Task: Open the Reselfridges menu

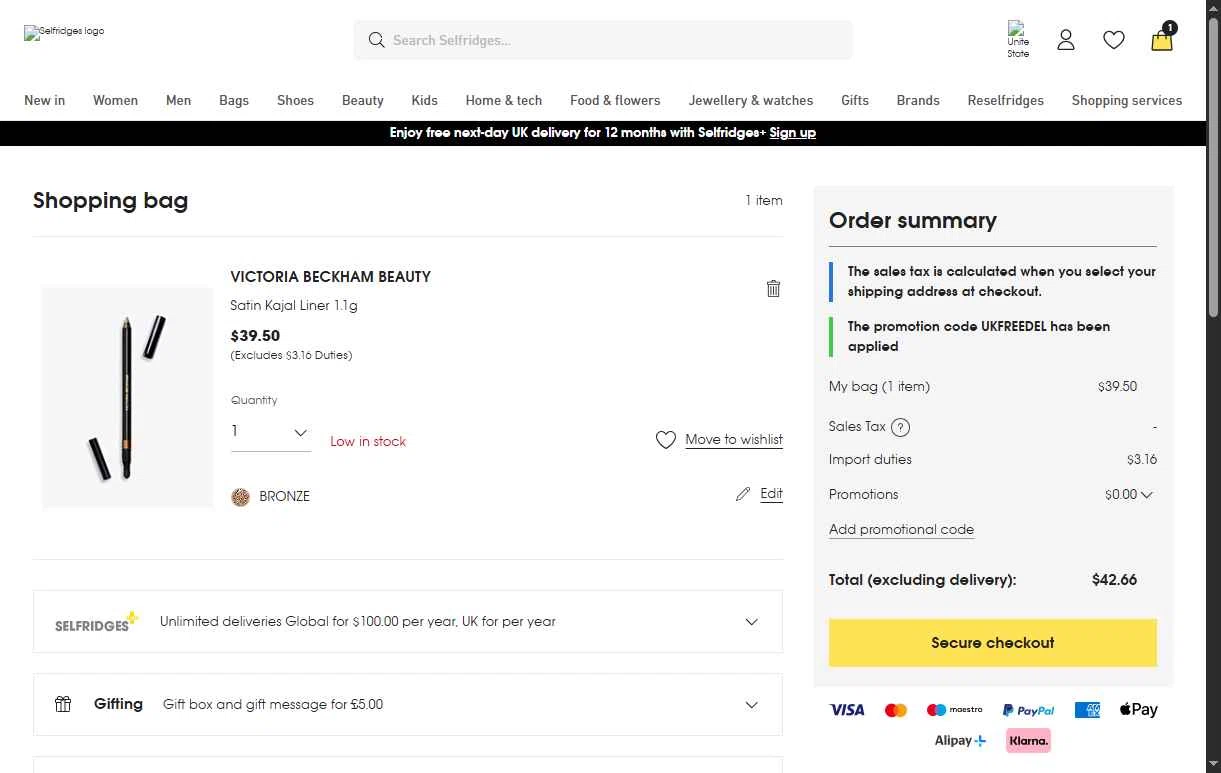Action: pyautogui.click(x=1006, y=100)
